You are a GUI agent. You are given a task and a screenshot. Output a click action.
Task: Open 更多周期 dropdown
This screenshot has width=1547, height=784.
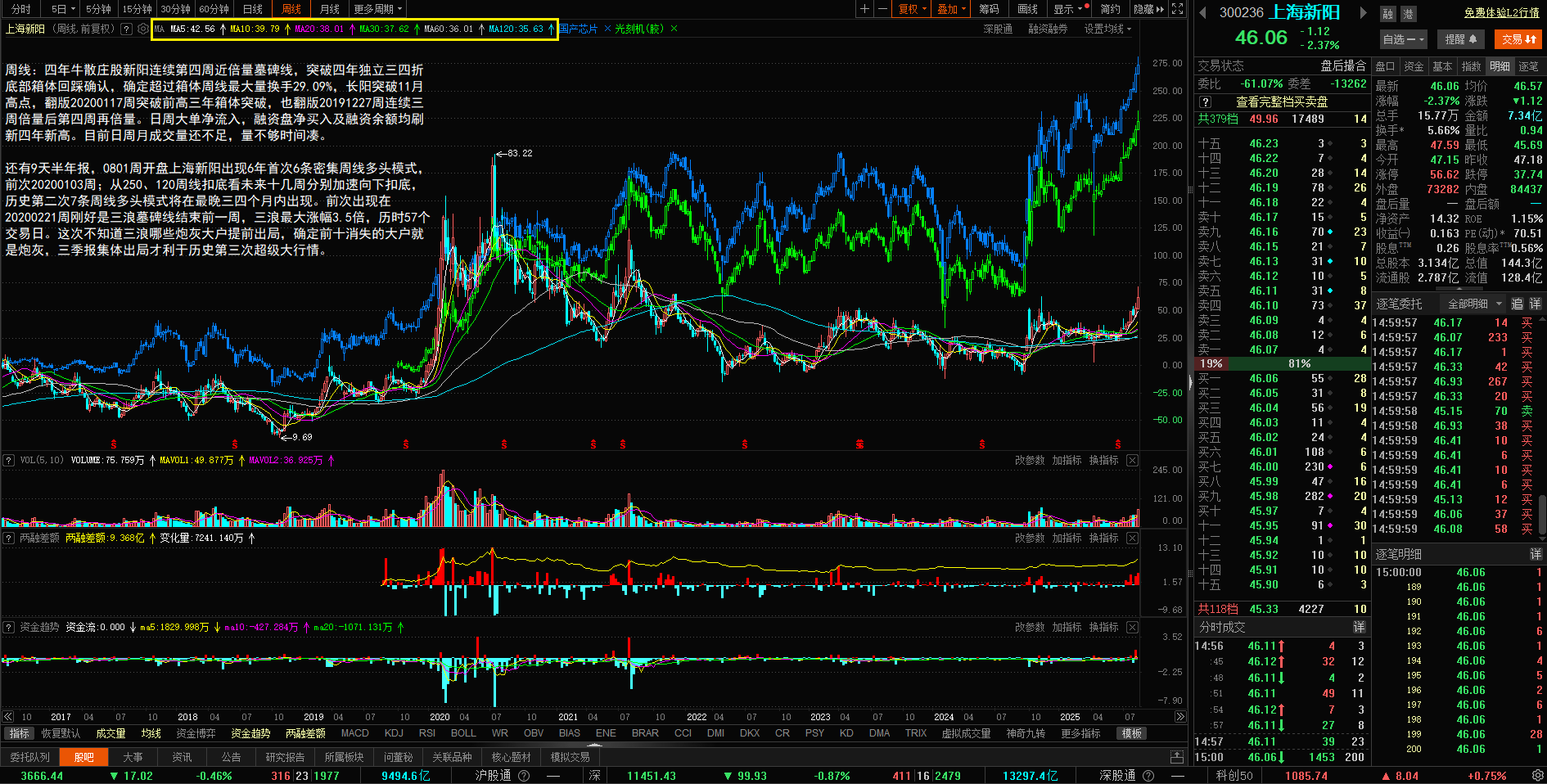[x=378, y=9]
